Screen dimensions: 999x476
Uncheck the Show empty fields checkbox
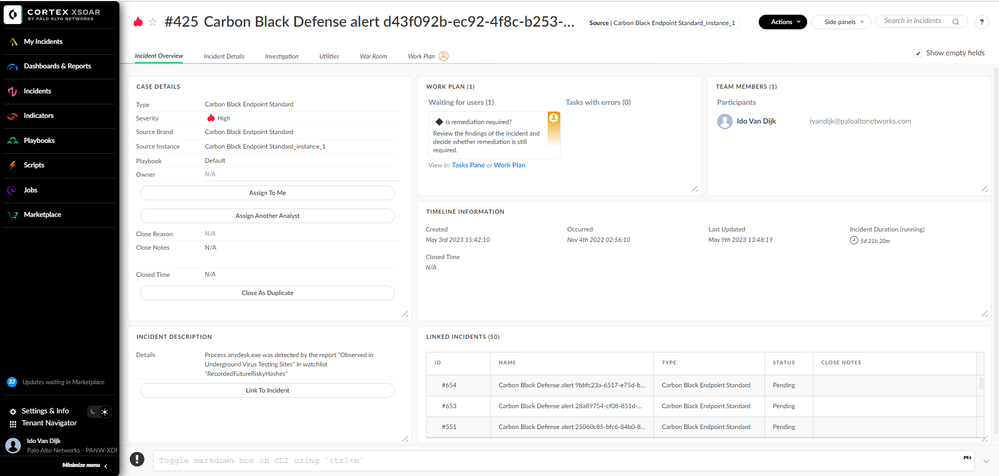(x=918, y=53)
